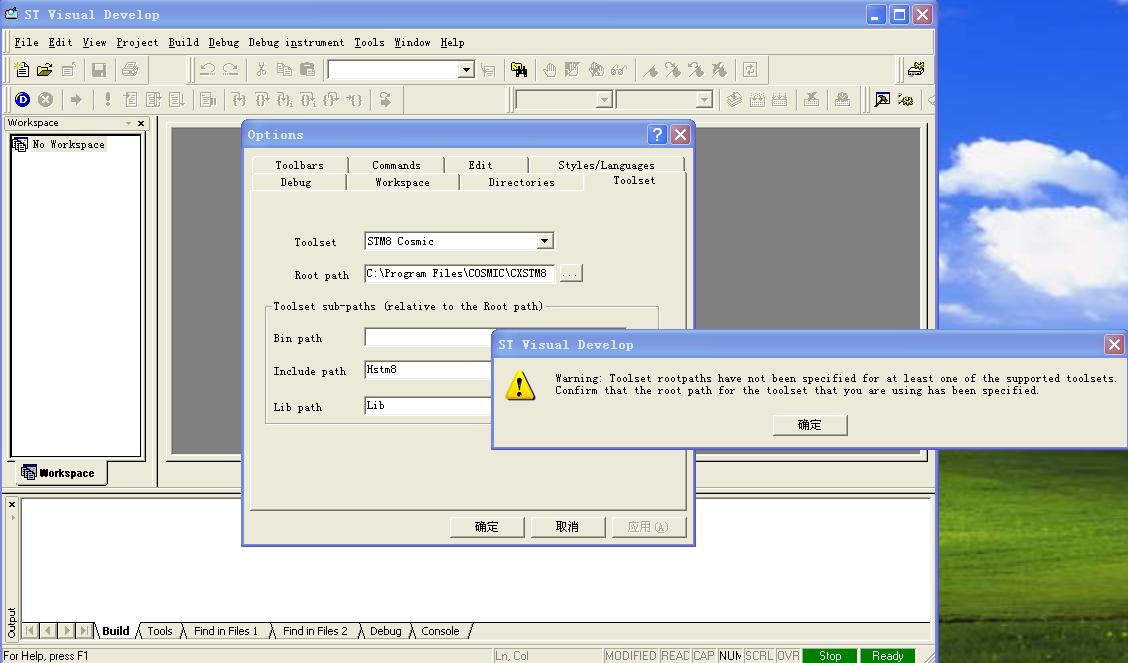The width and height of the screenshot is (1128, 663).
Task: Click the Open file folder icon
Action: [x=45, y=70]
